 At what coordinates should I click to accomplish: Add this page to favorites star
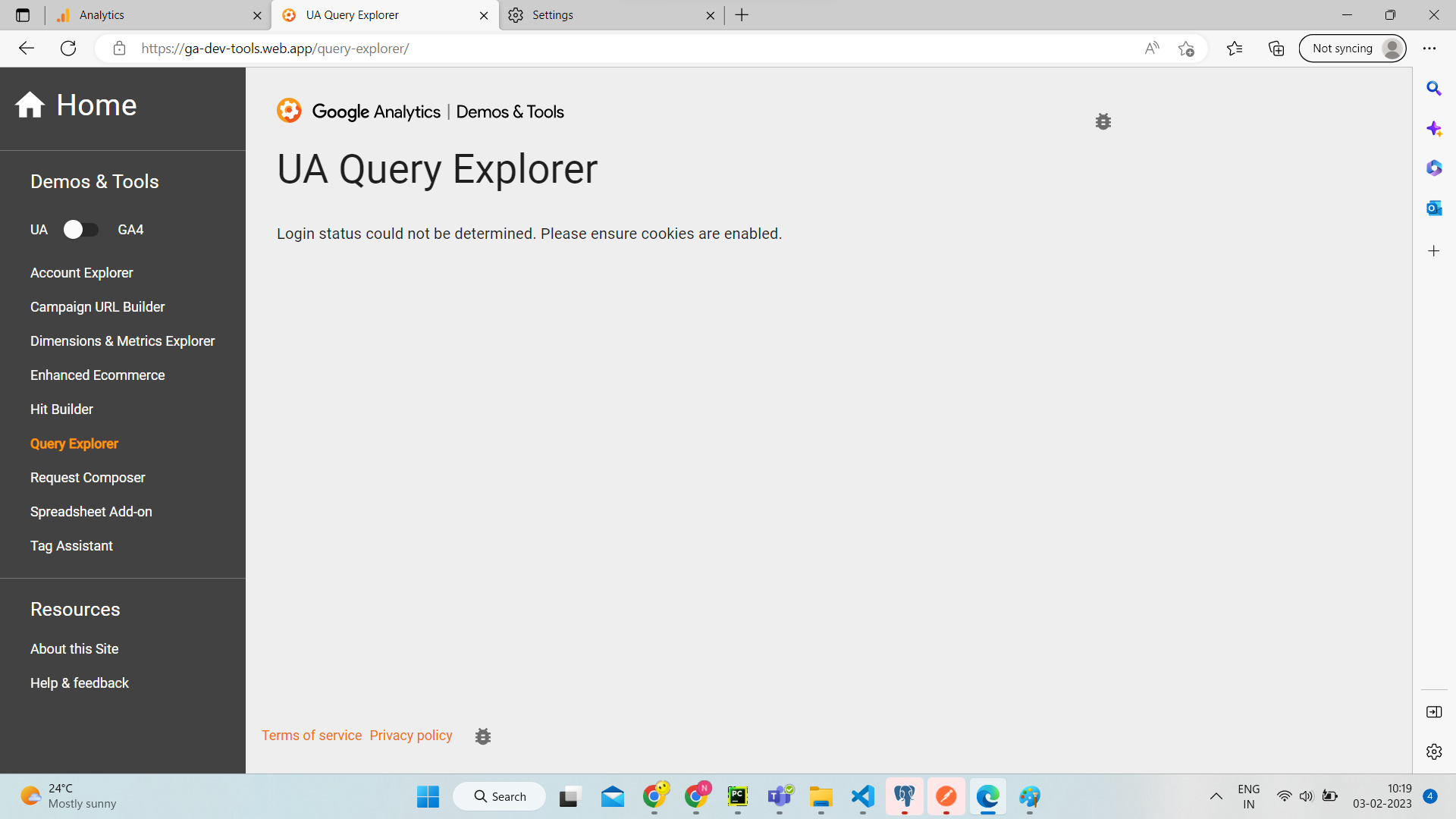(x=1186, y=49)
